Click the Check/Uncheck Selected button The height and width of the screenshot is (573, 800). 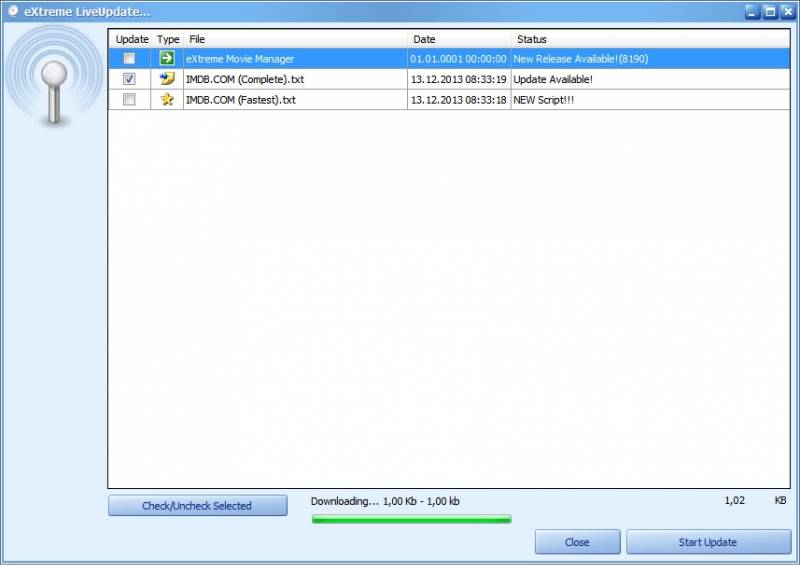click(x=197, y=506)
